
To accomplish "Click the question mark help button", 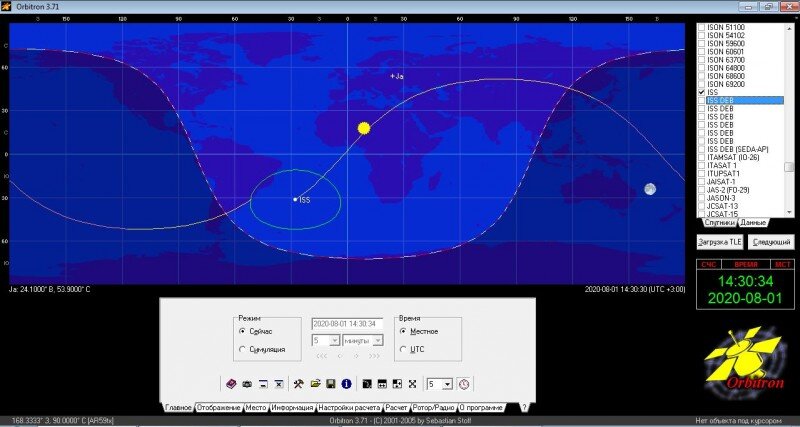I will click(x=524, y=408).
